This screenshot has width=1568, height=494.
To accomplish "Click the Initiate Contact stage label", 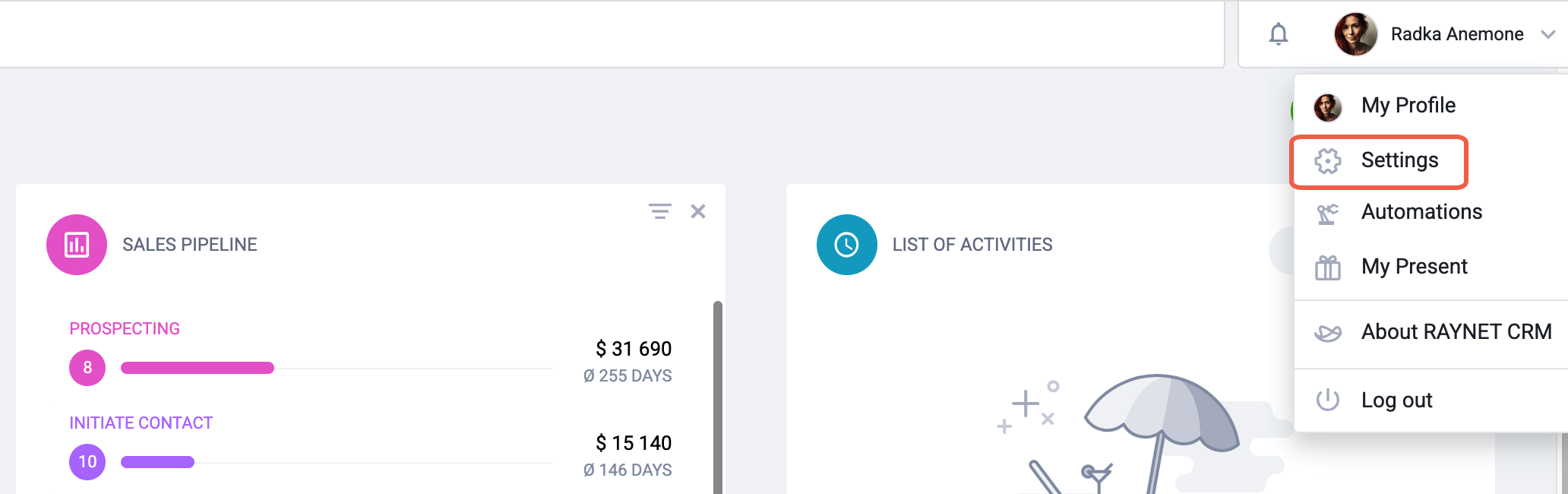I will click(141, 423).
